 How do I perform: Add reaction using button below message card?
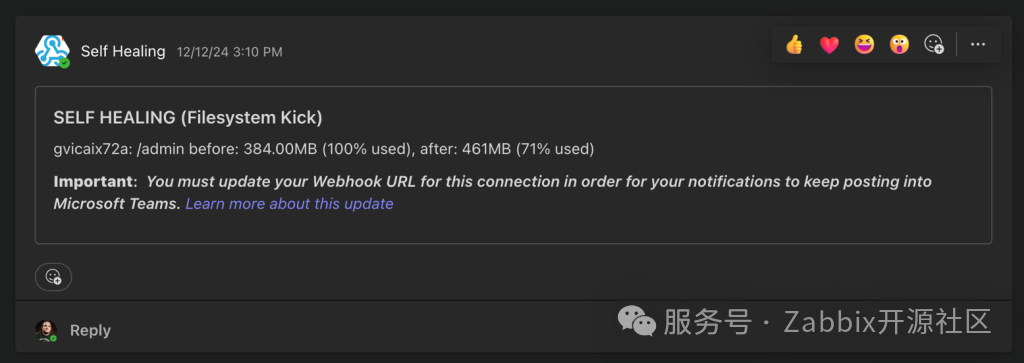(54, 277)
